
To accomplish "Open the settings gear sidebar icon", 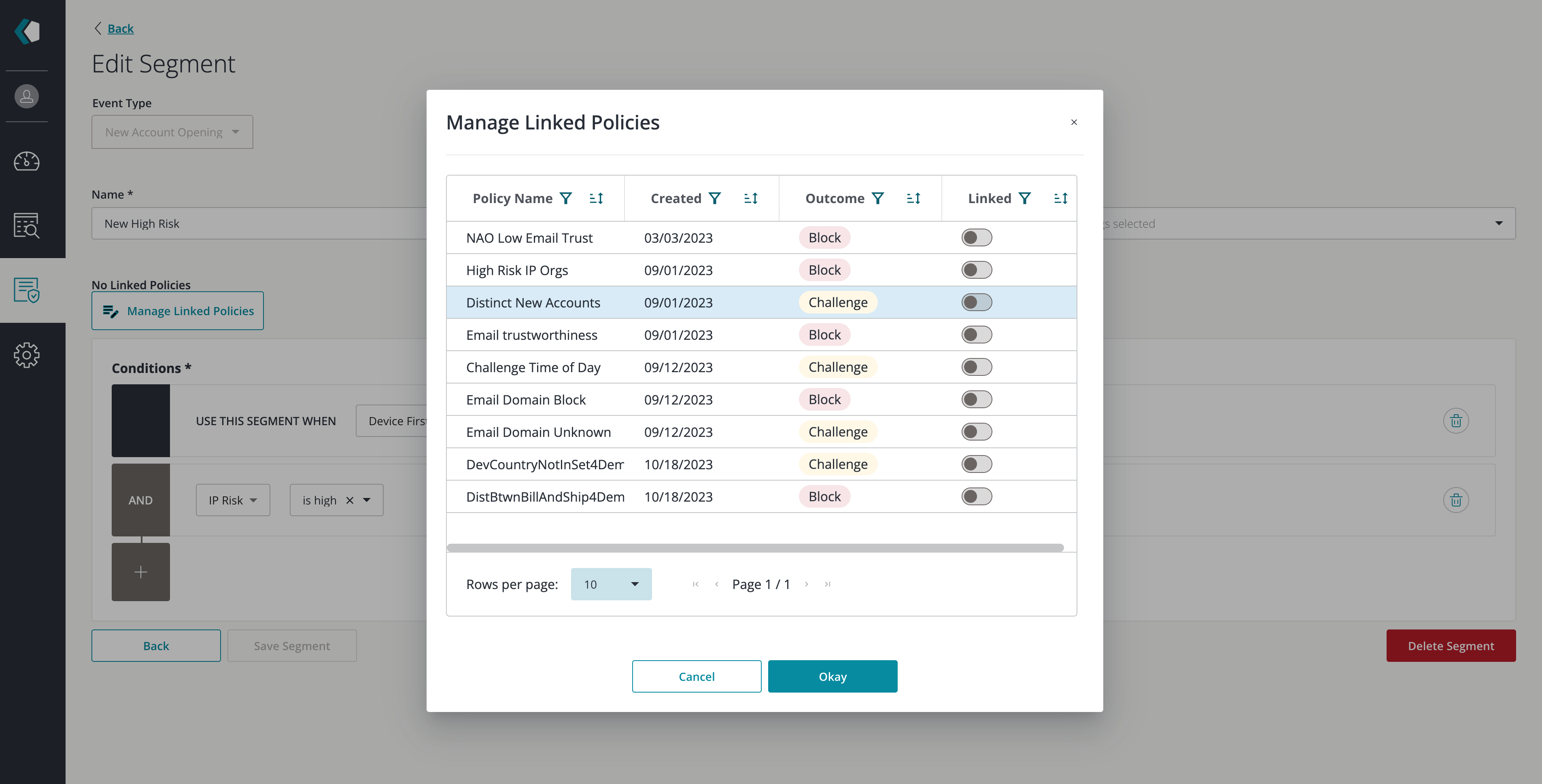I will tap(27, 355).
